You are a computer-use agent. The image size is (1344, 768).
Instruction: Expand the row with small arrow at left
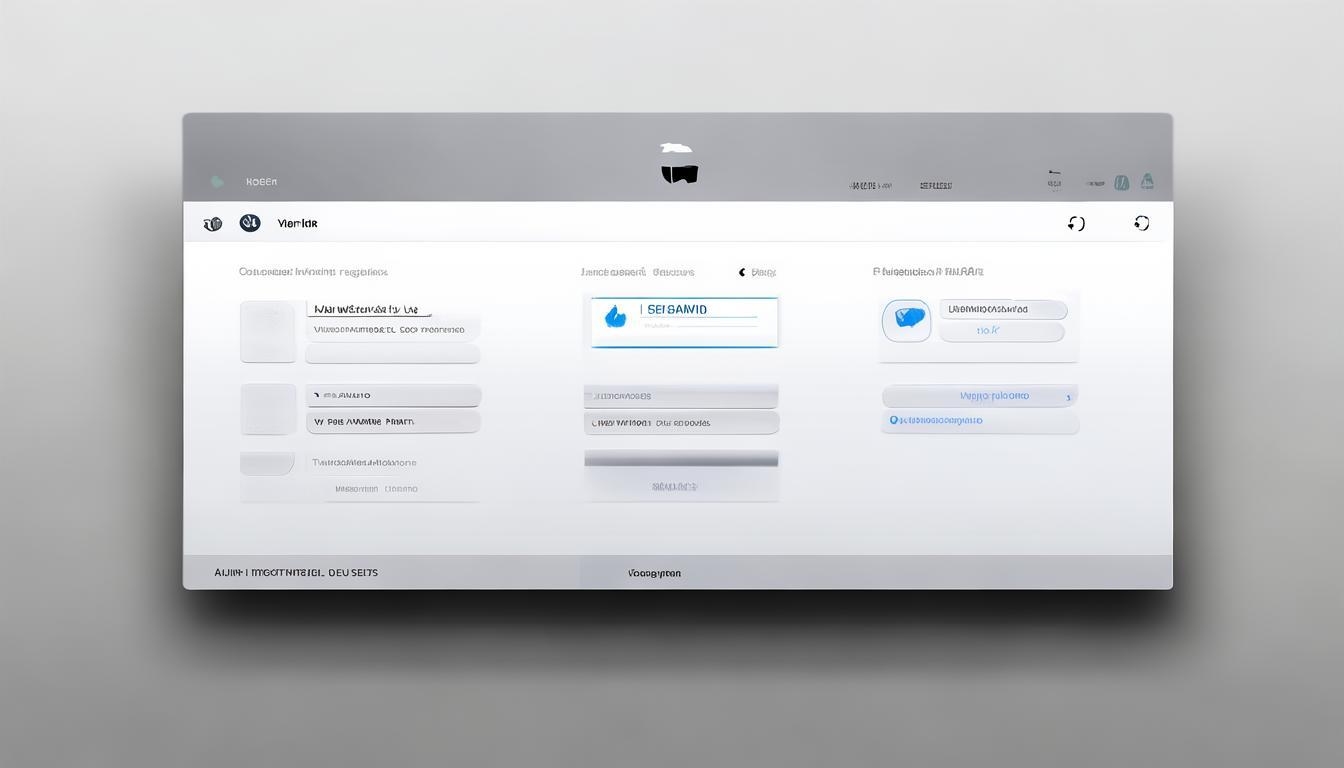point(393,395)
